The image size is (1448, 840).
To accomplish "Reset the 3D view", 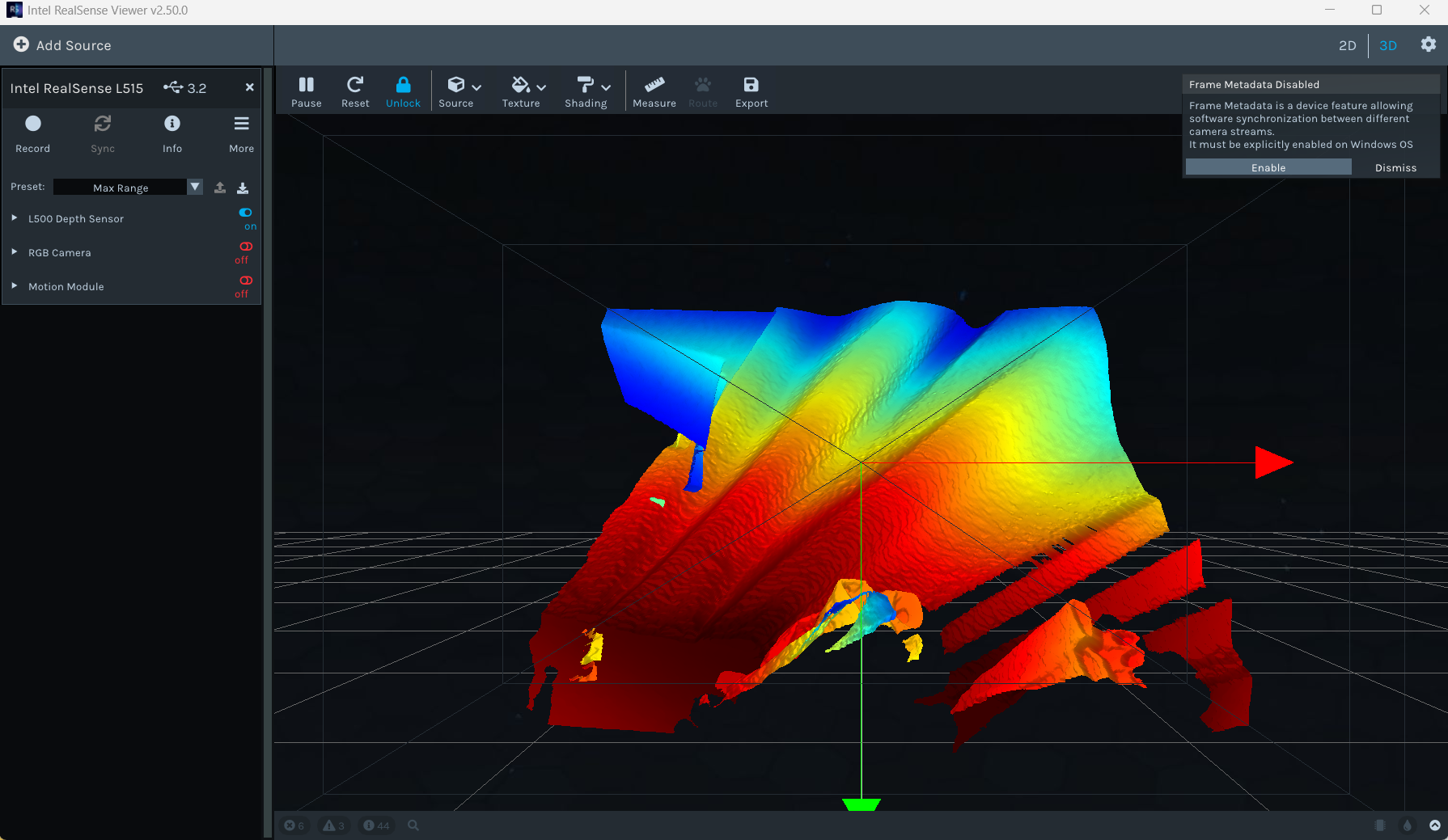I will (355, 90).
